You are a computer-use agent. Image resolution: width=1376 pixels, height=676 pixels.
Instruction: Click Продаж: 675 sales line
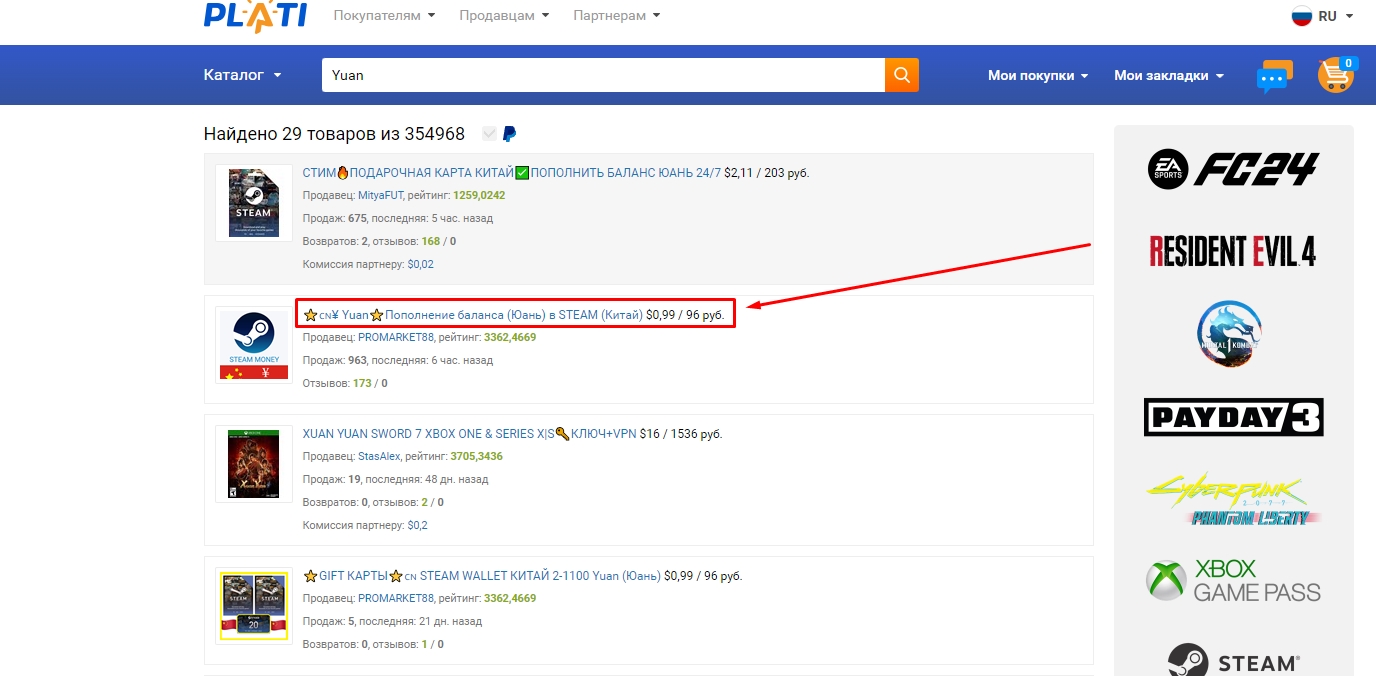click(398, 219)
